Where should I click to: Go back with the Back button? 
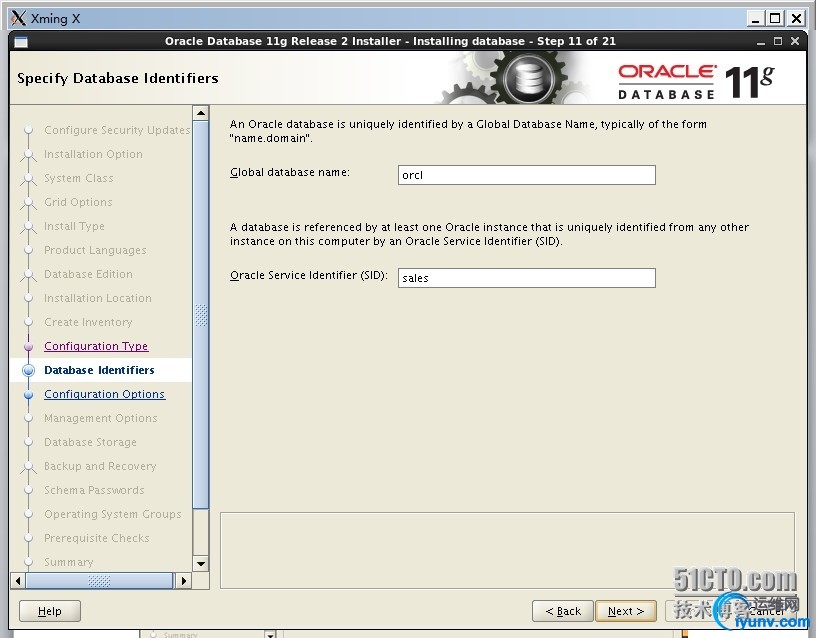point(563,611)
